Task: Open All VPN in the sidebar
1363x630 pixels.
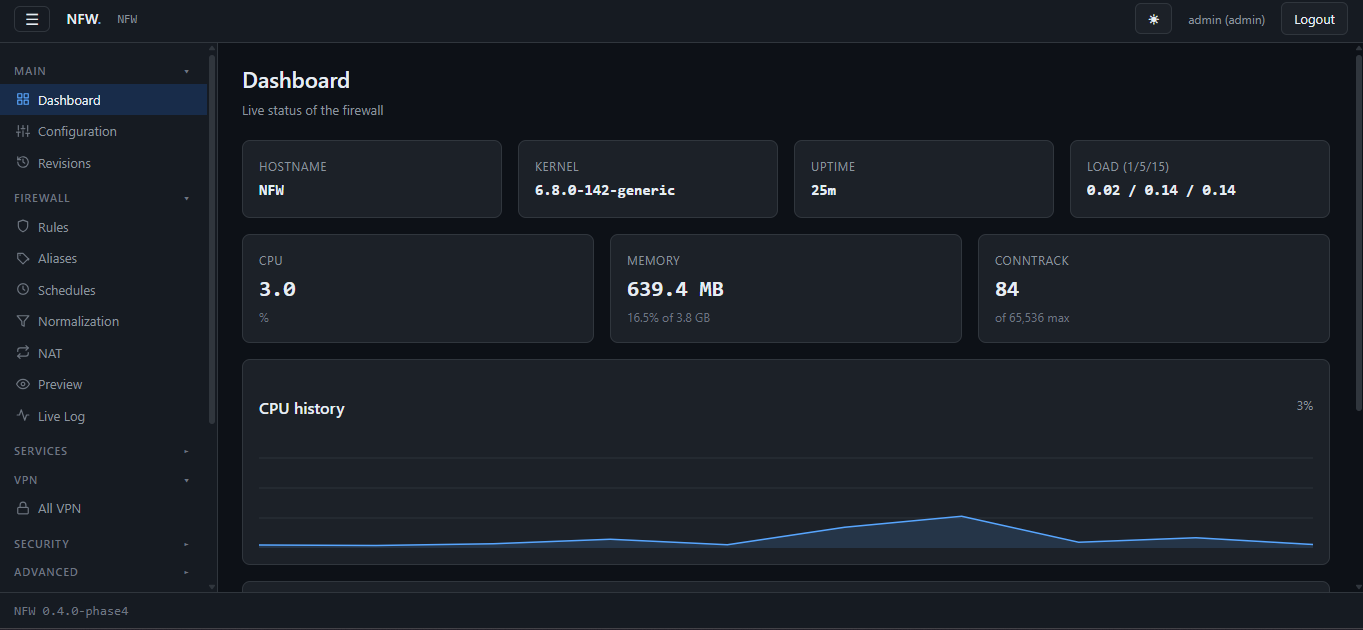Action: pyautogui.click(x=104, y=508)
